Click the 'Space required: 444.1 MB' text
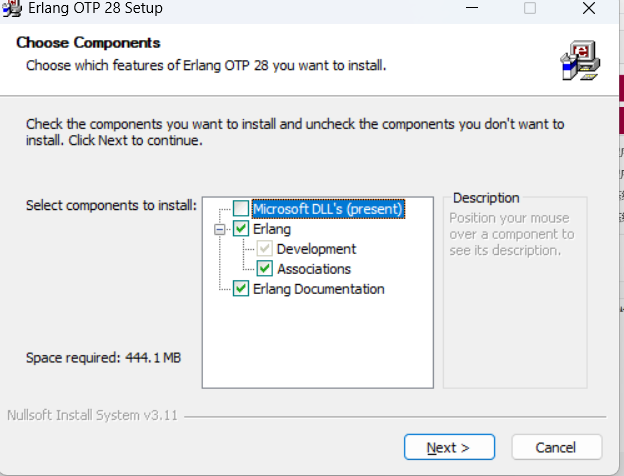 point(103,358)
